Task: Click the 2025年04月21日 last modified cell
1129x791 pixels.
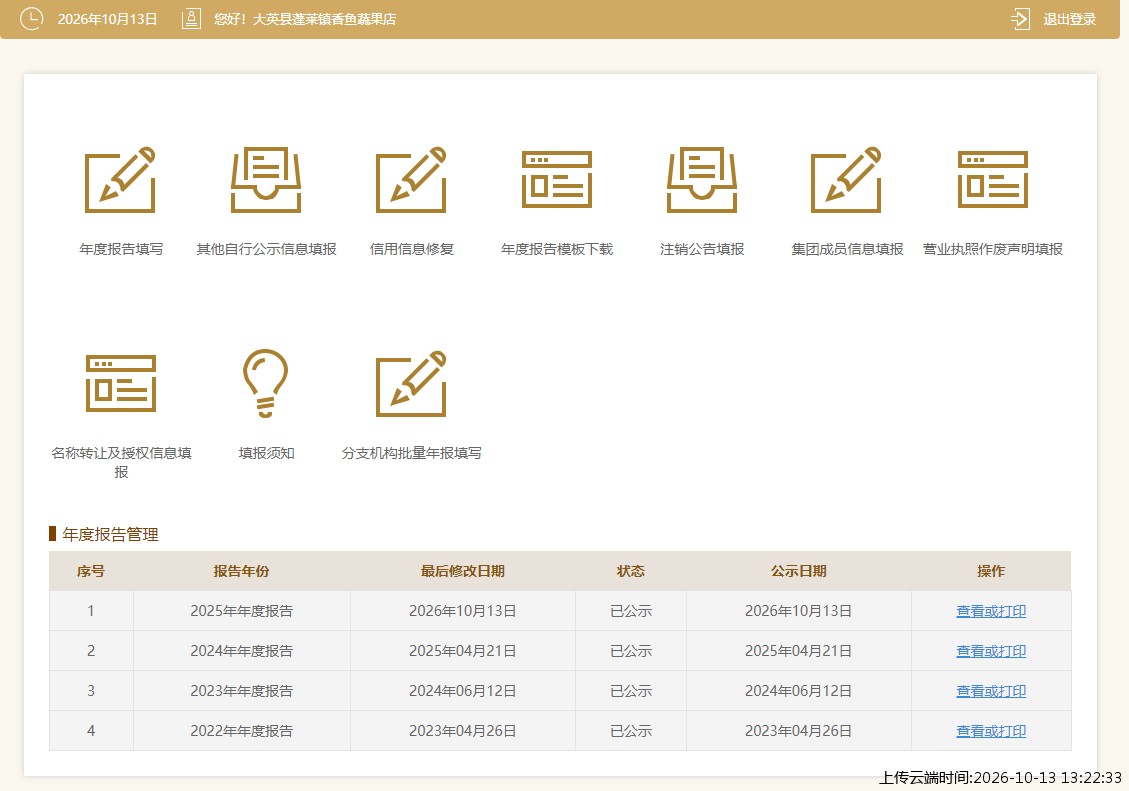Action: [x=462, y=651]
